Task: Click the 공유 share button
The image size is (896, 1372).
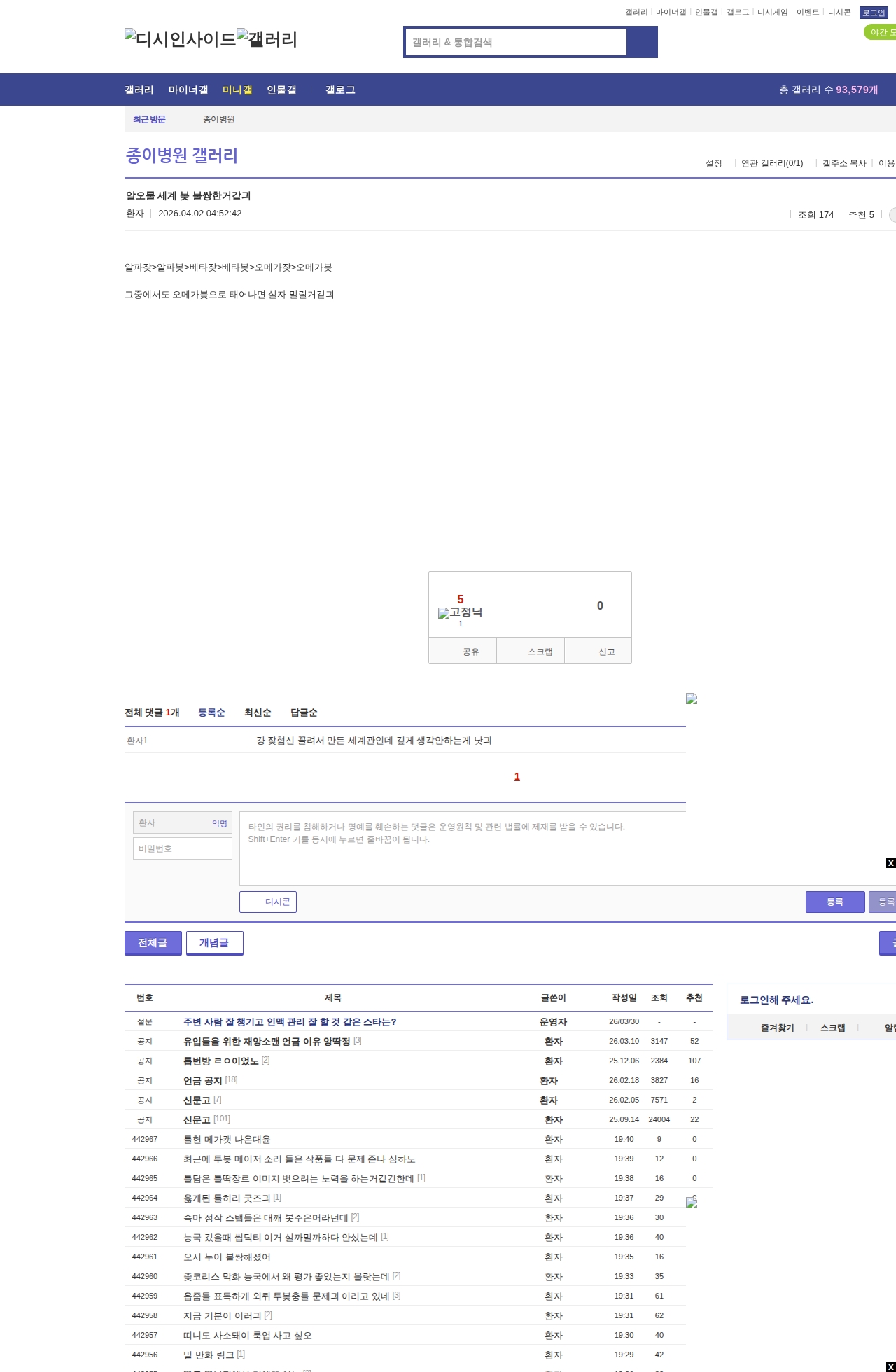Action: tap(463, 651)
